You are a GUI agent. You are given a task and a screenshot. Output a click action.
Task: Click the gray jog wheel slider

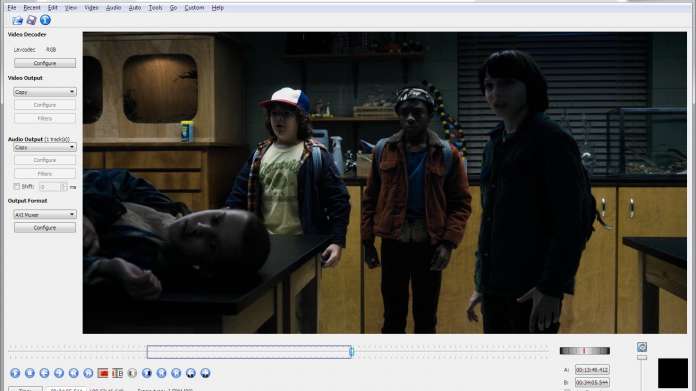[585, 351]
